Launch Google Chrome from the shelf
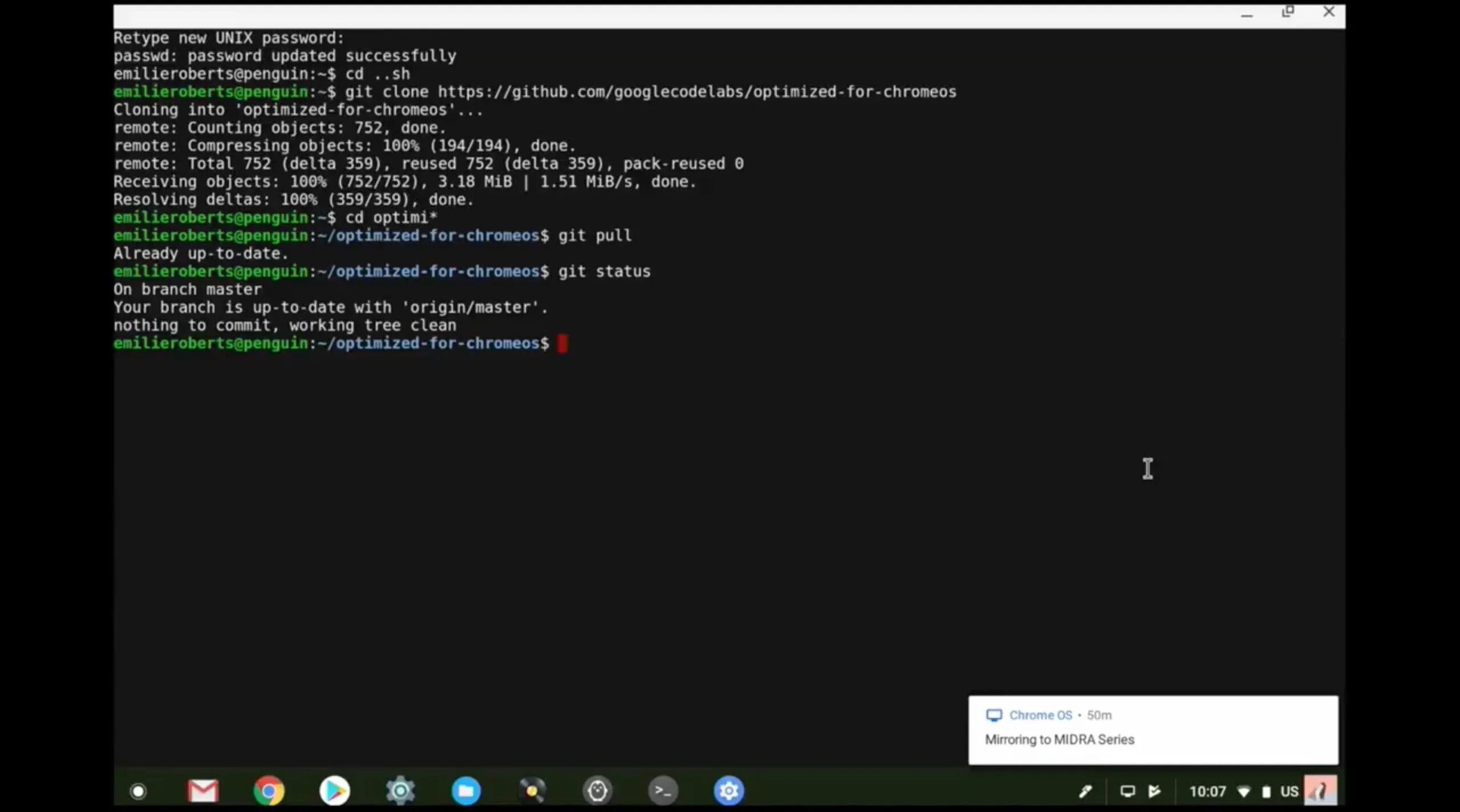The height and width of the screenshot is (812, 1460). pyautogui.click(x=269, y=791)
